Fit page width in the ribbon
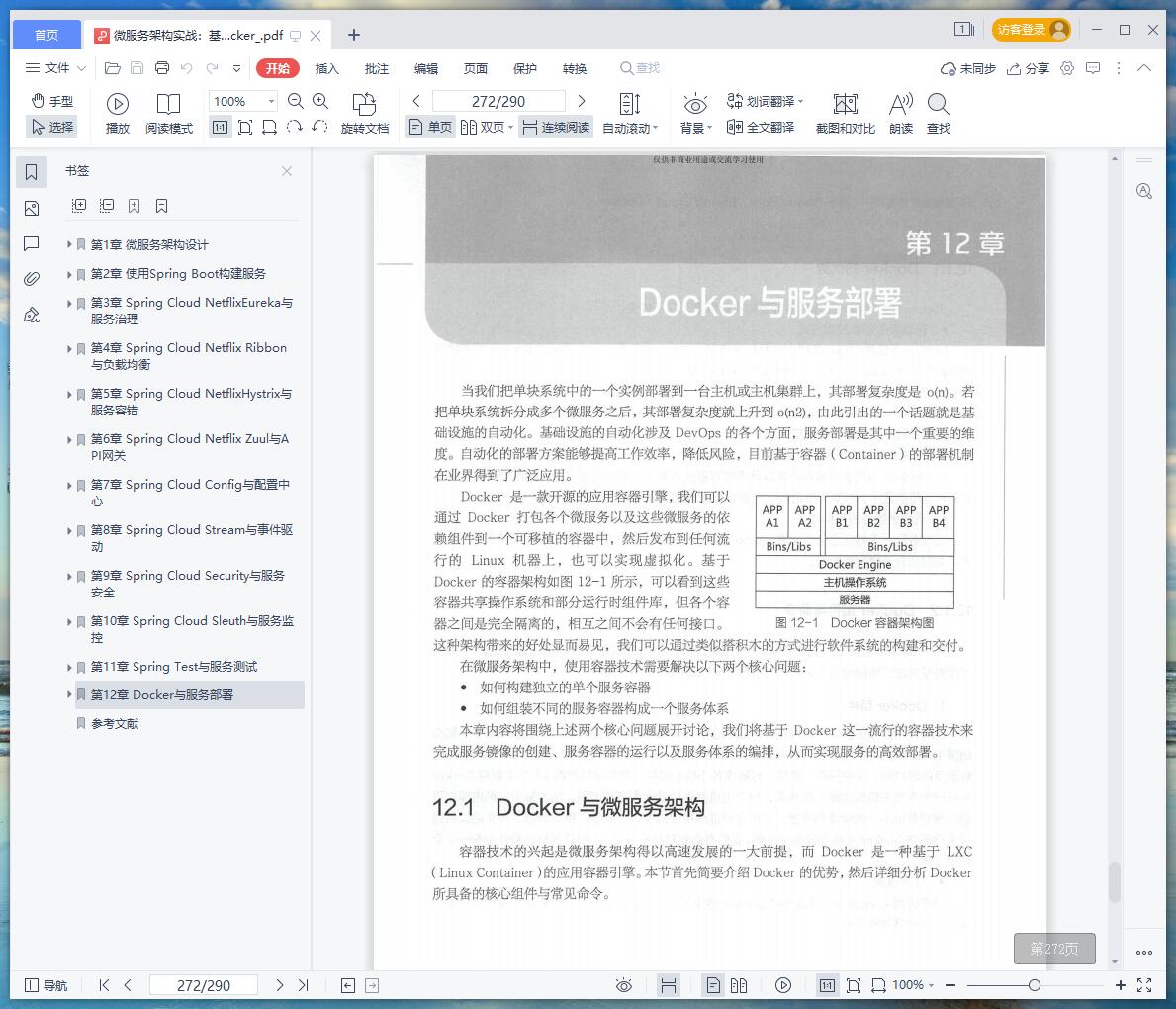The width and height of the screenshot is (1176, 1009). pyautogui.click(x=269, y=127)
